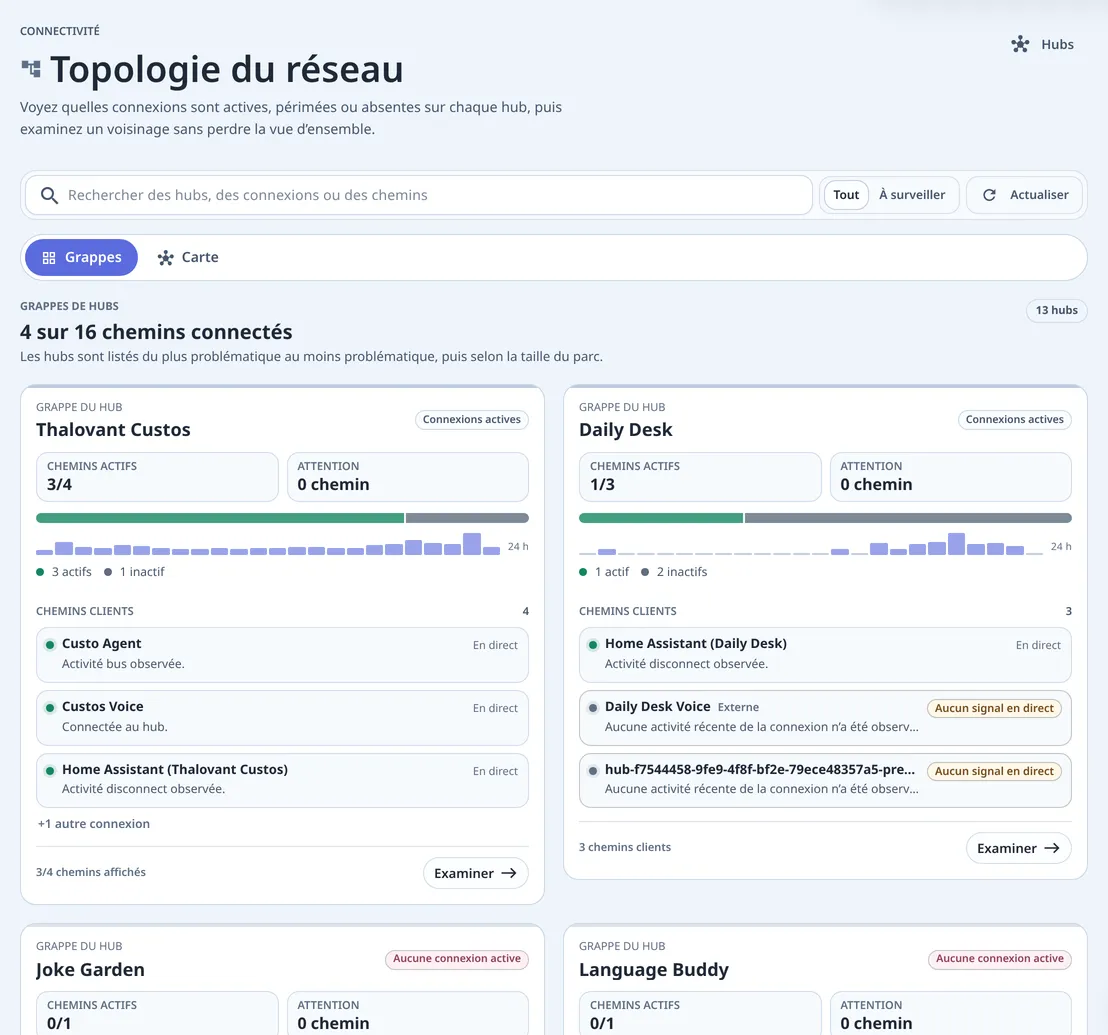1108x1035 pixels.
Task: Click the Daily Desk 24 h activity chart
Action: 811,544
